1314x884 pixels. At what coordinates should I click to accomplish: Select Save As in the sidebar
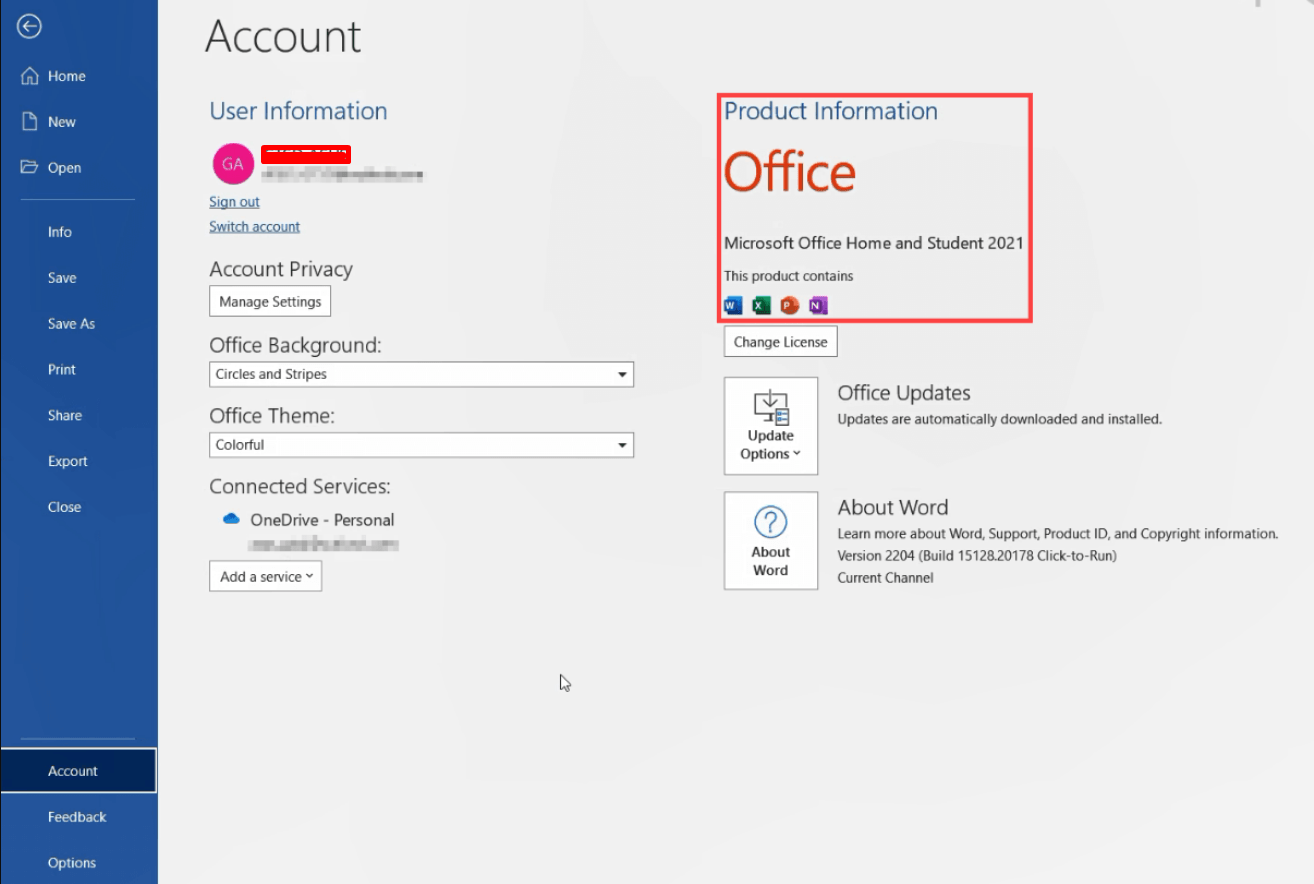coord(71,323)
